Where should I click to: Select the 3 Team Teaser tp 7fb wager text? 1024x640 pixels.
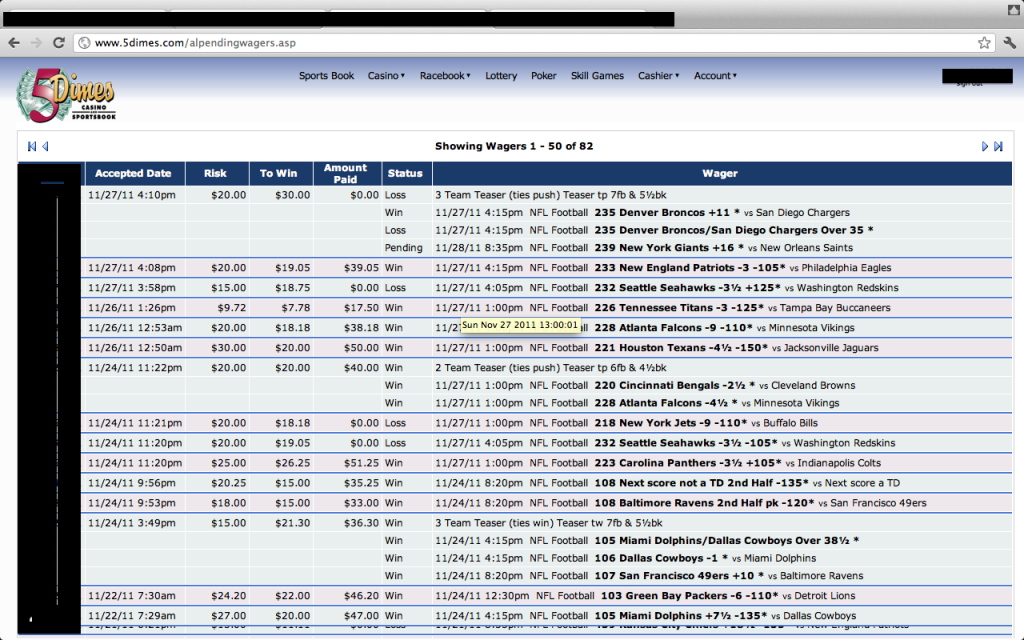[x=551, y=195]
